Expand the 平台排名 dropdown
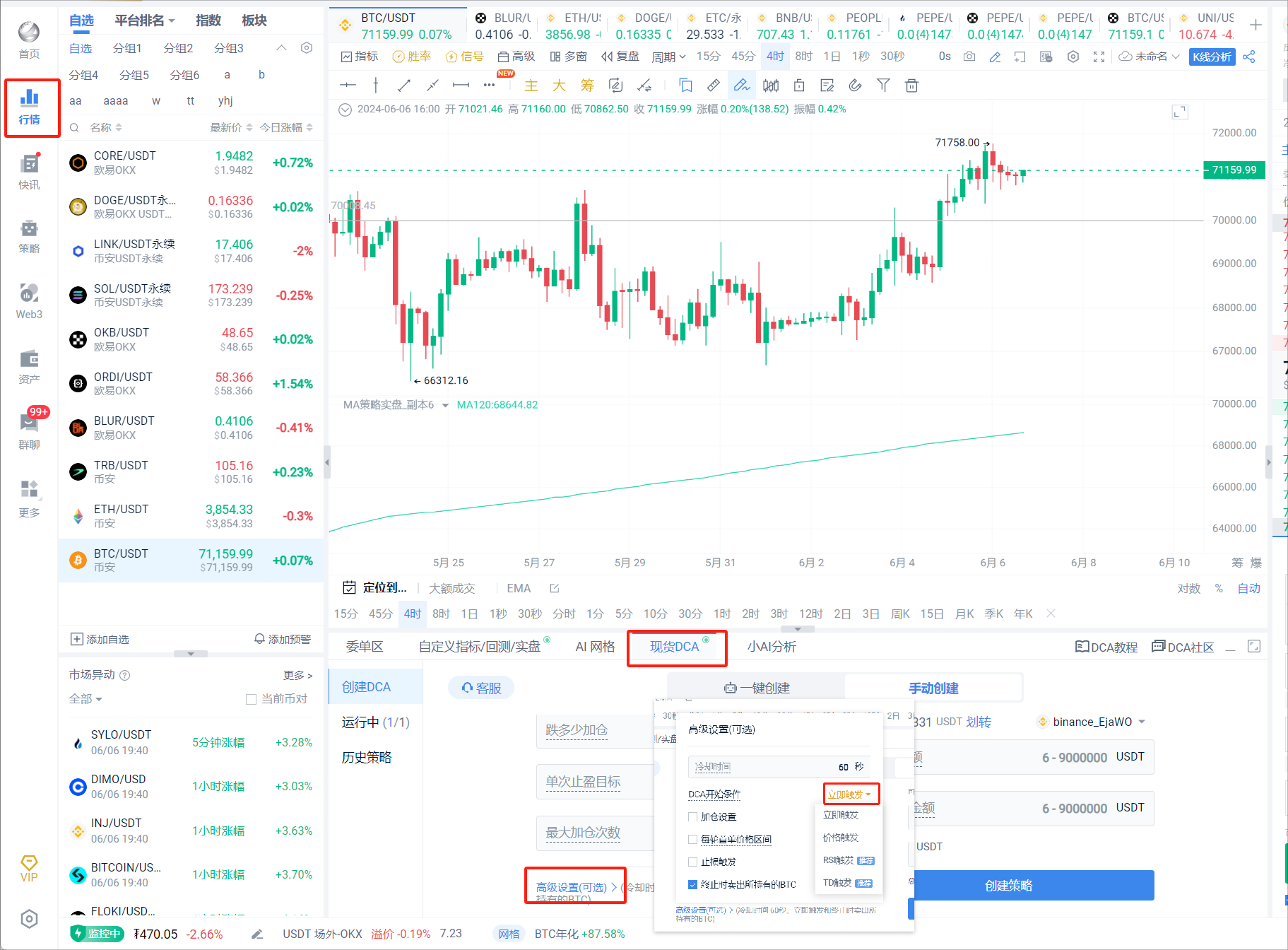The width and height of the screenshot is (1288, 950). click(145, 20)
